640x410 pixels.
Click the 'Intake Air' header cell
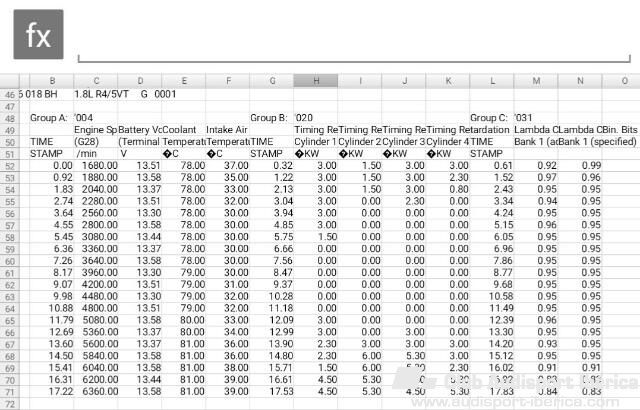[x=227, y=130]
